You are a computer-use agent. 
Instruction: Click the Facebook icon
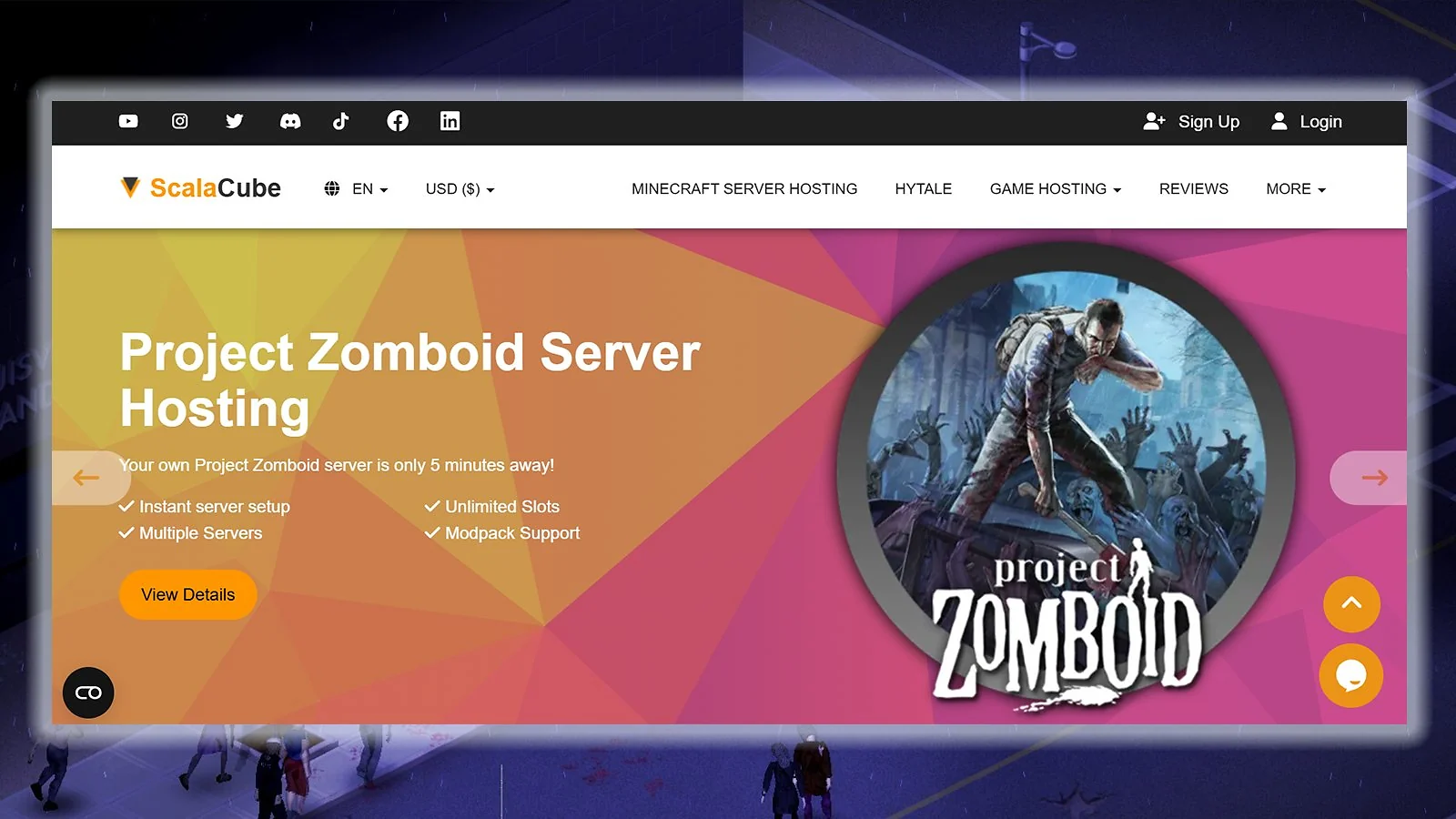(398, 121)
